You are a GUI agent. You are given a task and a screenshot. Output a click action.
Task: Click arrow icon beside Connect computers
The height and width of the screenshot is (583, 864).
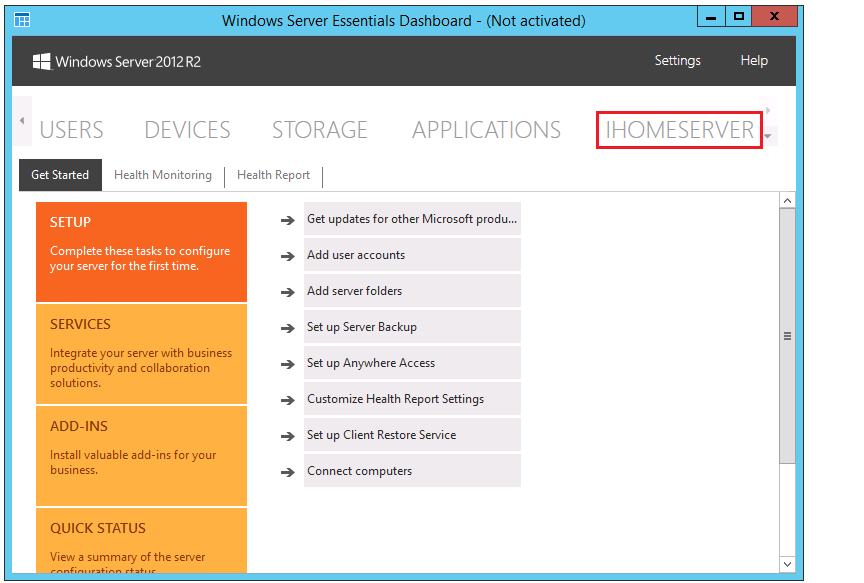point(288,472)
